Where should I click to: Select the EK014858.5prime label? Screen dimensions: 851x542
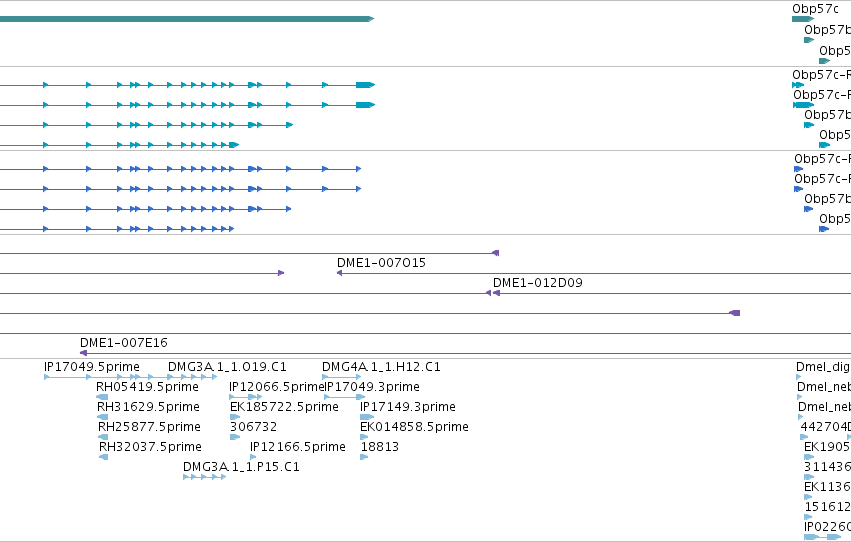tap(415, 427)
